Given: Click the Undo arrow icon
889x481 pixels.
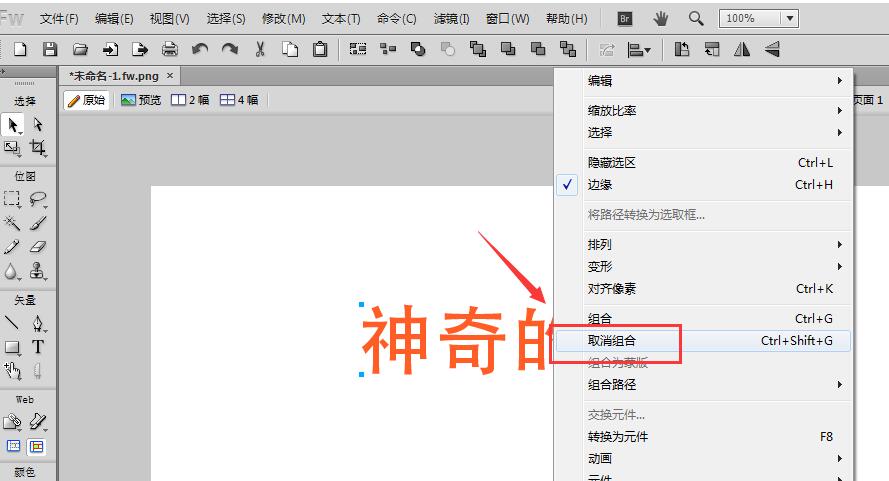Looking at the screenshot, I should 200,49.
